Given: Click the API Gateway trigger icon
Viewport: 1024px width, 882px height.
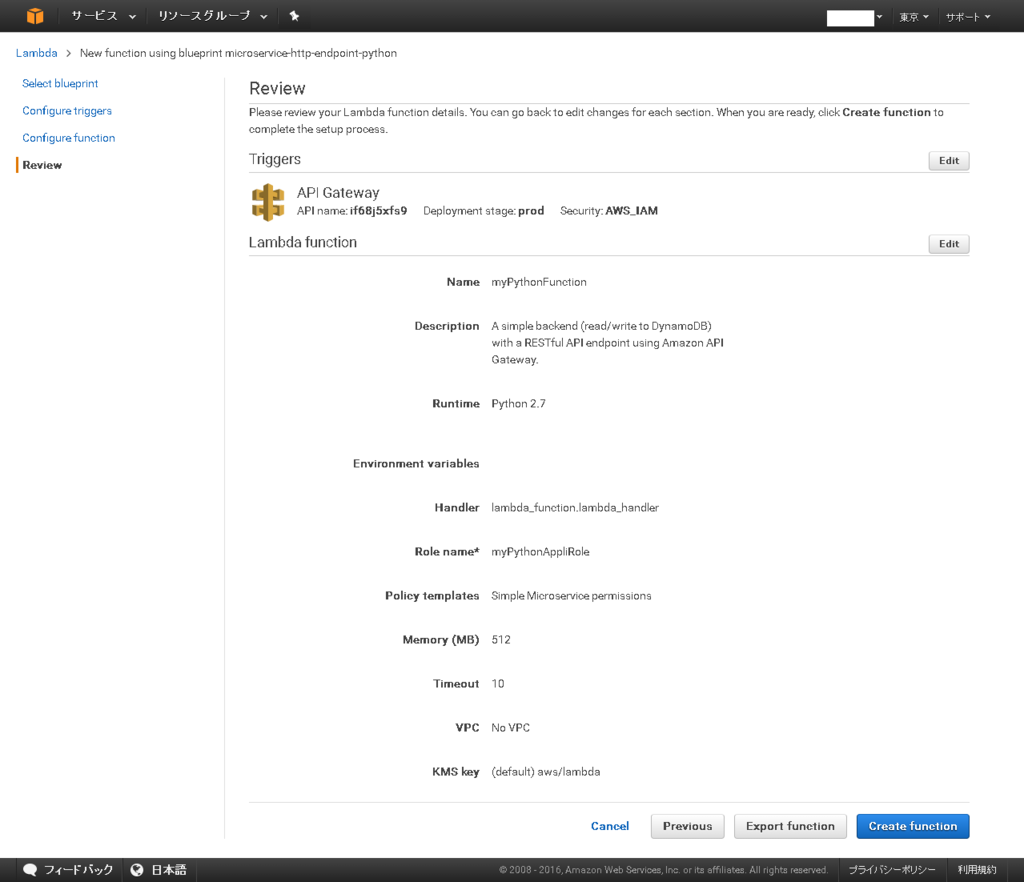Looking at the screenshot, I should pos(268,202).
